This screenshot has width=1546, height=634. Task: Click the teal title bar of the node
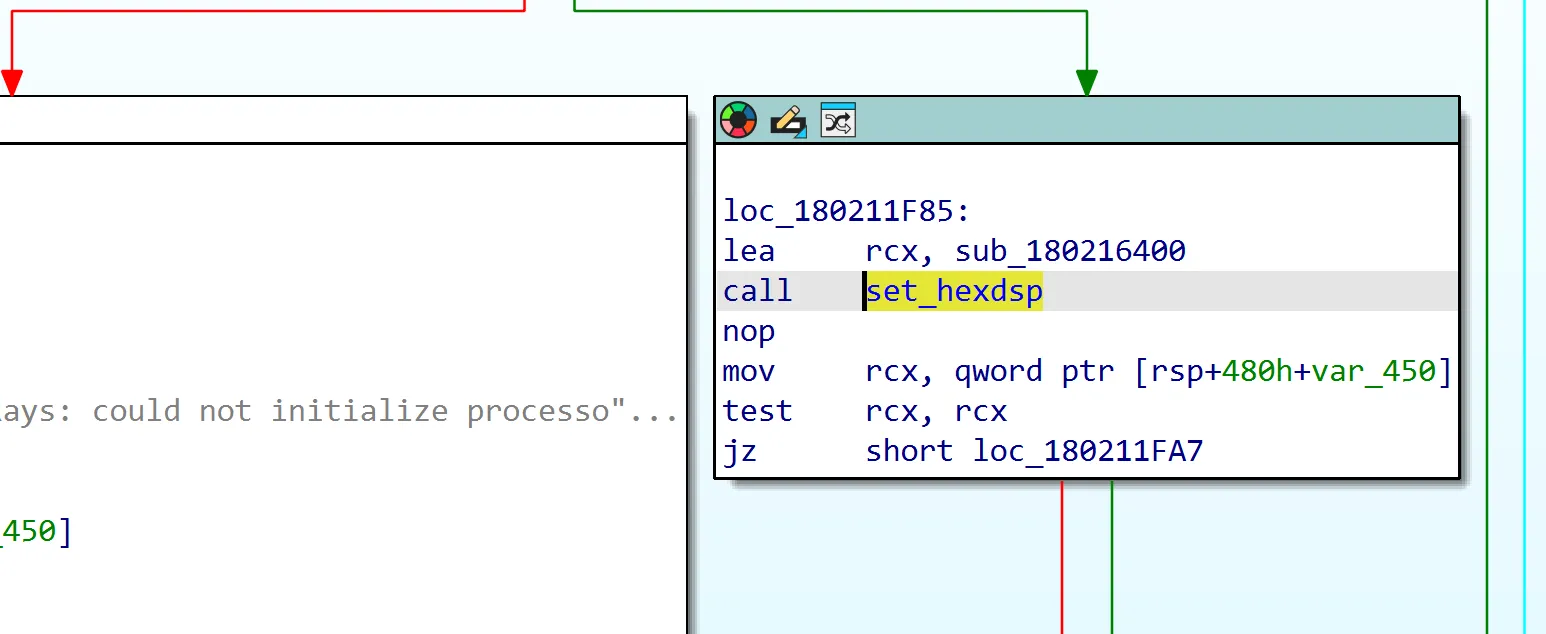(x=1150, y=120)
